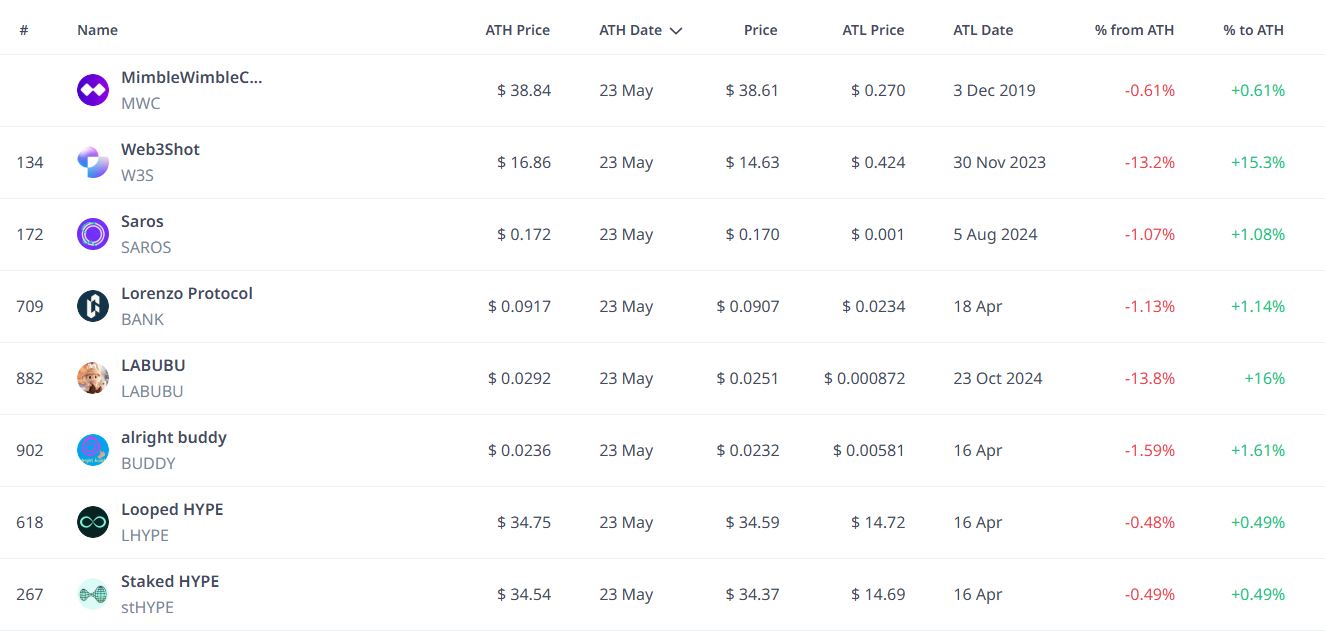The width and height of the screenshot is (1325, 632).
Task: Open the Web3Shot coin name link
Action: pos(160,149)
